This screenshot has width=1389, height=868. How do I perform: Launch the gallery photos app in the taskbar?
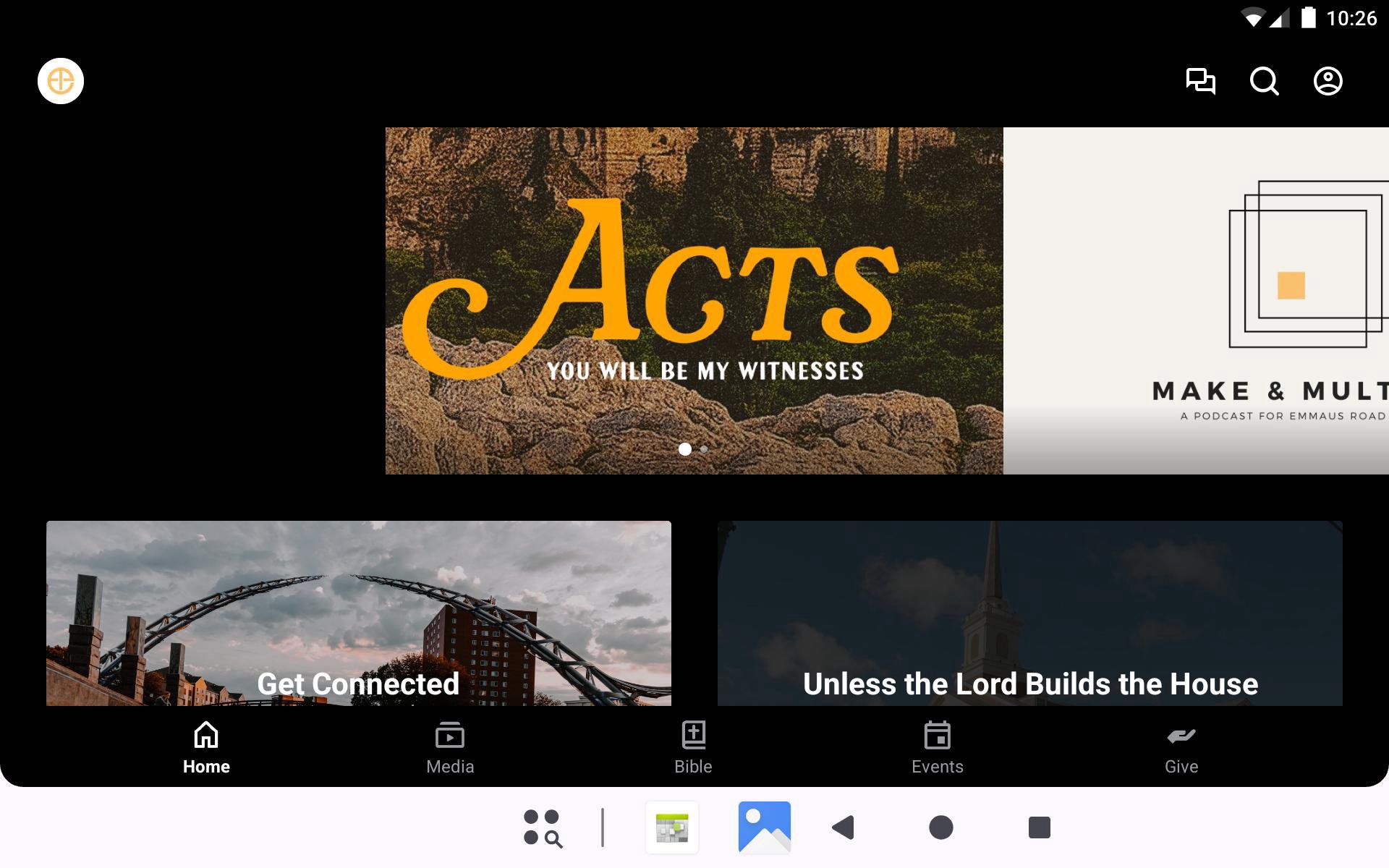764,827
